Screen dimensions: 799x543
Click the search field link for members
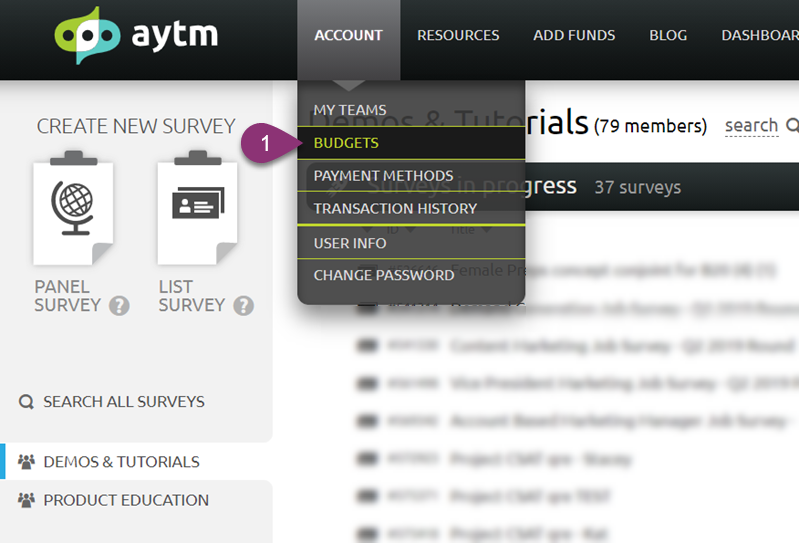[752, 125]
